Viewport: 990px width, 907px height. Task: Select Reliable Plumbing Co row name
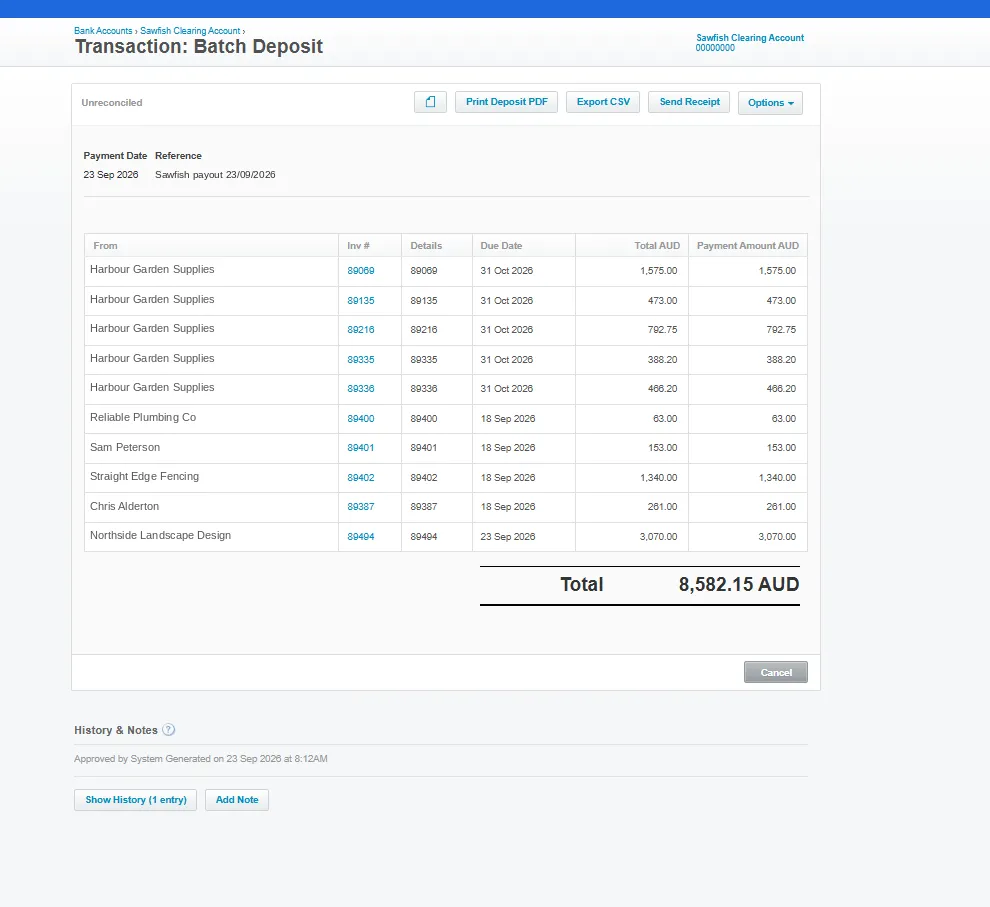tap(143, 417)
